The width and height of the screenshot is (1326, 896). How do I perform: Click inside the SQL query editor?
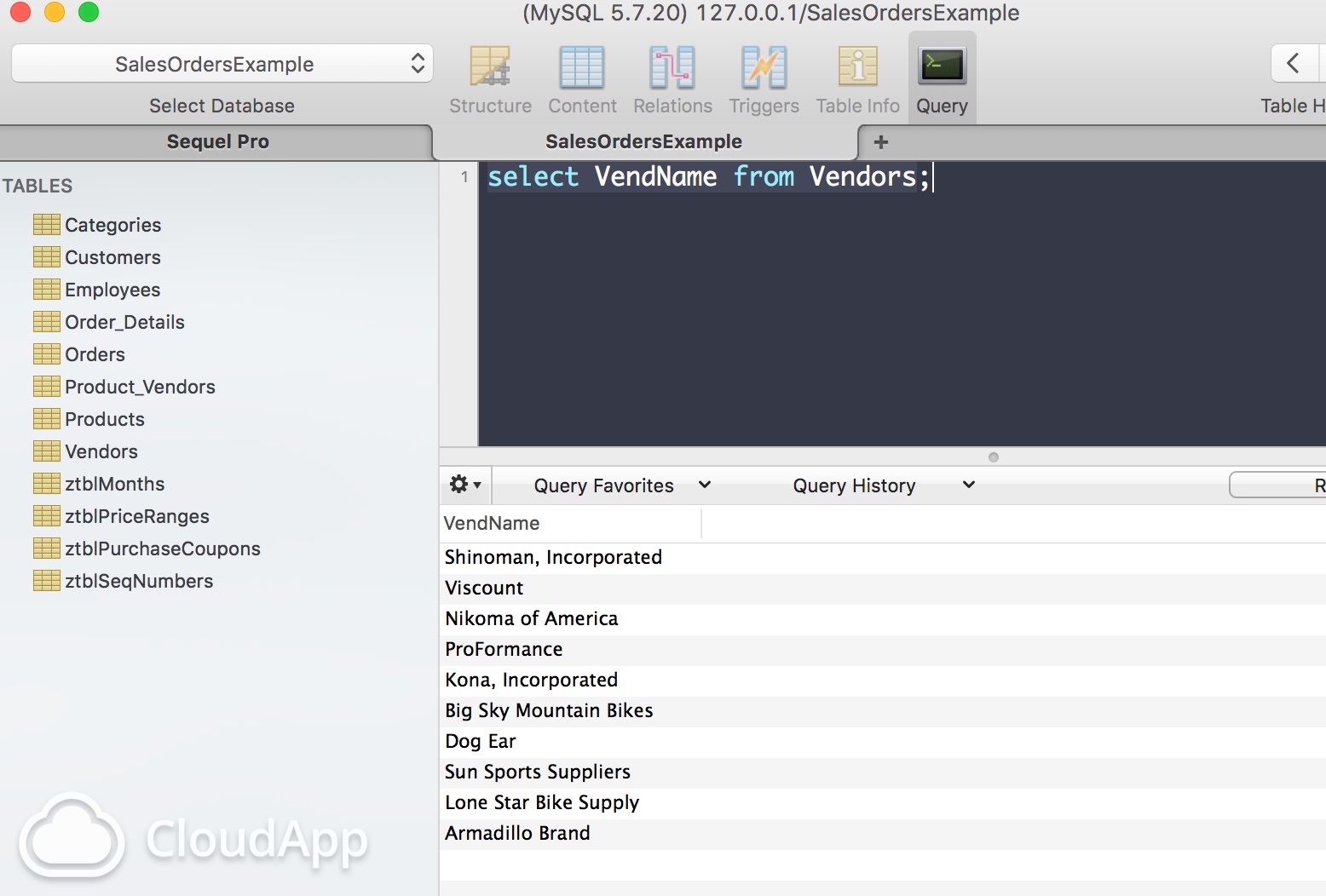point(902,303)
